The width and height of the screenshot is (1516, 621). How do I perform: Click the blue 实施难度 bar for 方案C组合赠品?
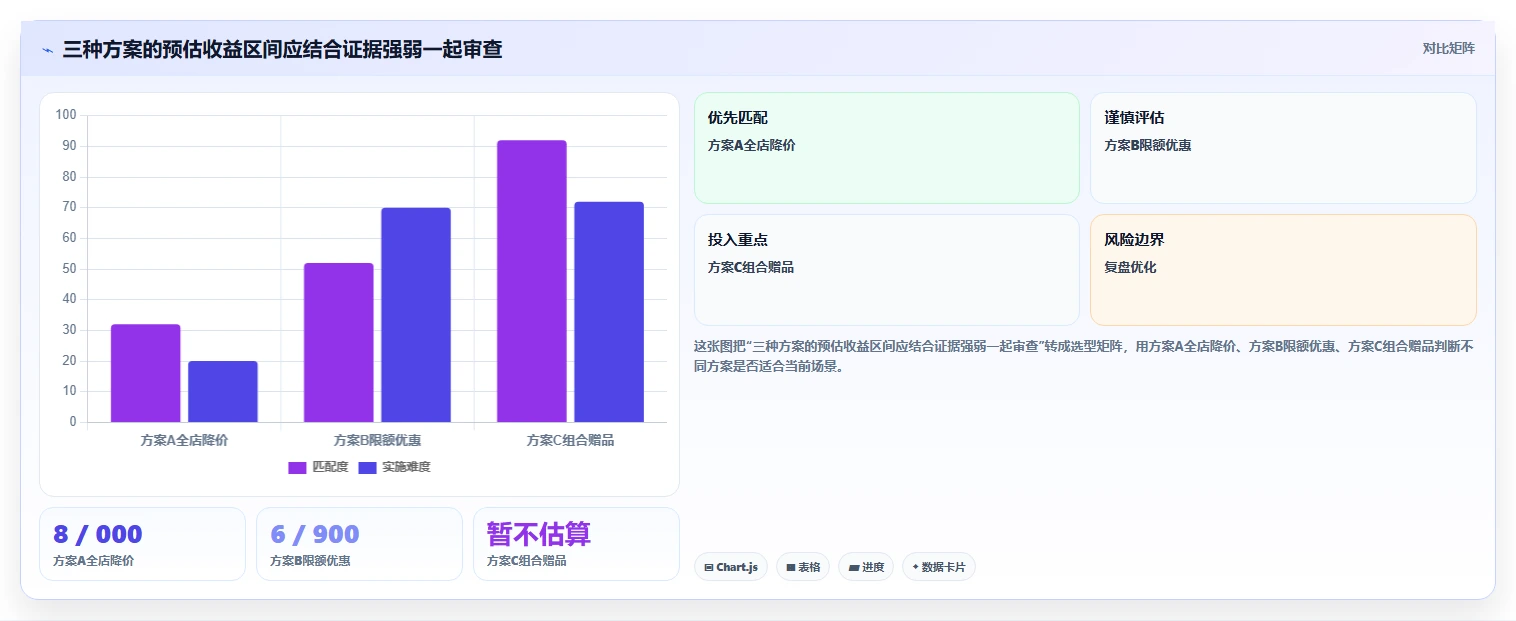pyautogui.click(x=609, y=312)
